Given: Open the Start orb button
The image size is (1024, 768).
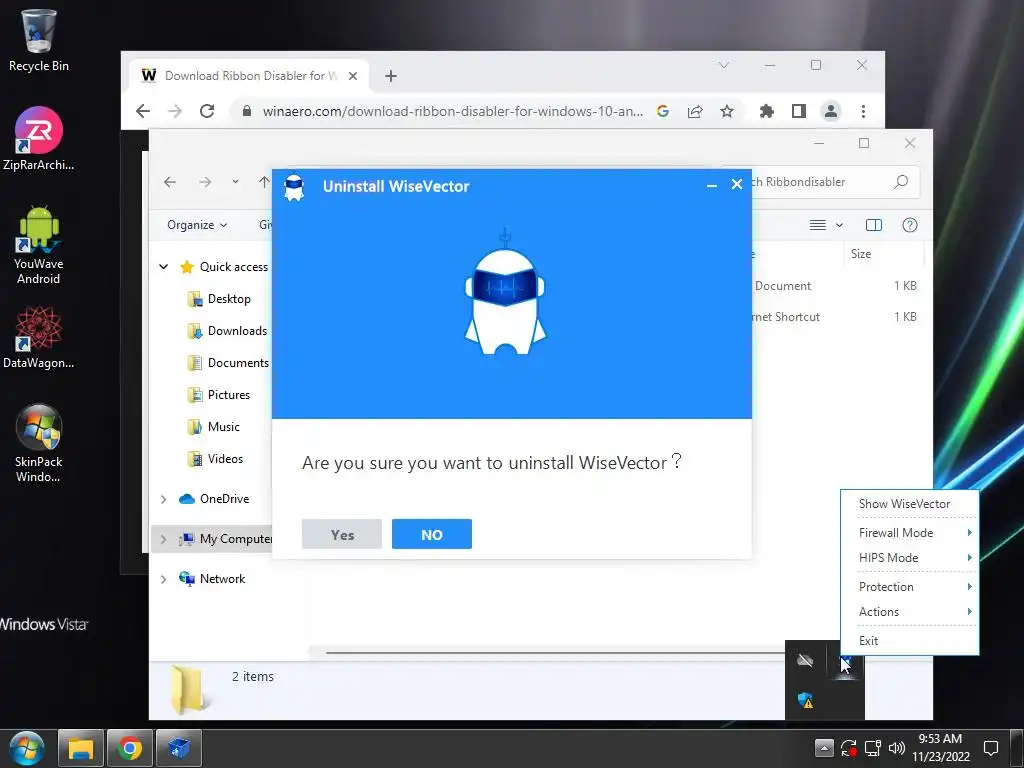Looking at the screenshot, I should (27, 748).
